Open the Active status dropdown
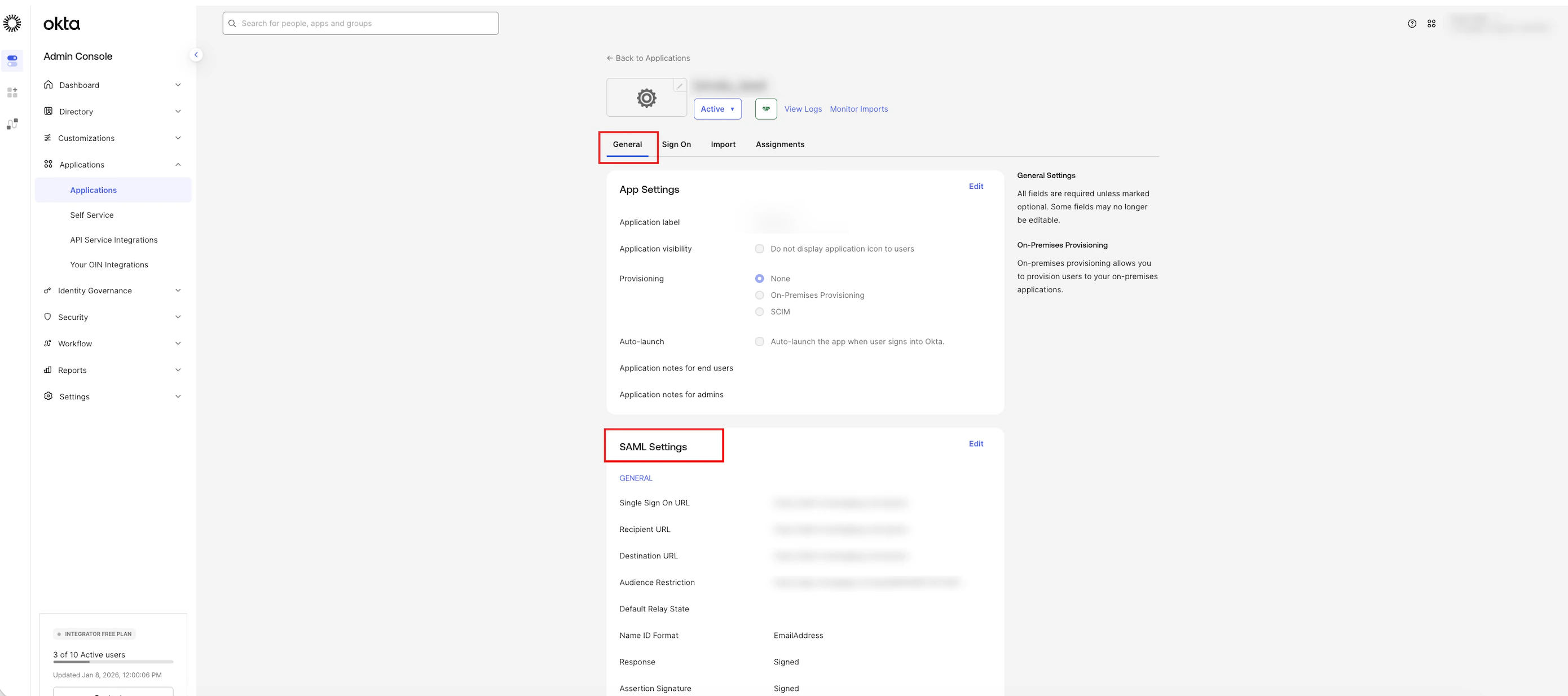 pyautogui.click(x=717, y=109)
